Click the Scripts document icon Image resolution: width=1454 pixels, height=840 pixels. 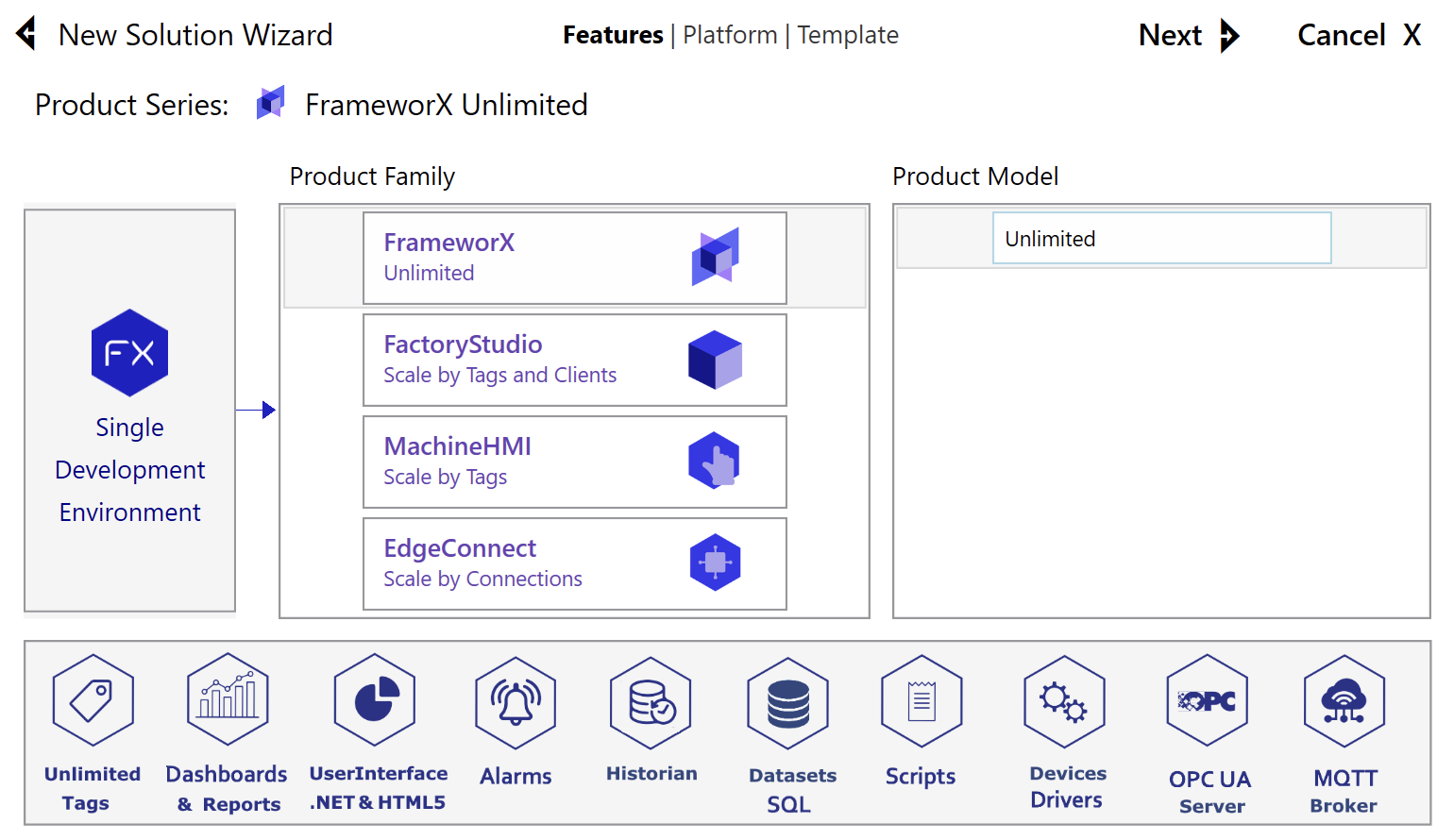click(x=921, y=702)
